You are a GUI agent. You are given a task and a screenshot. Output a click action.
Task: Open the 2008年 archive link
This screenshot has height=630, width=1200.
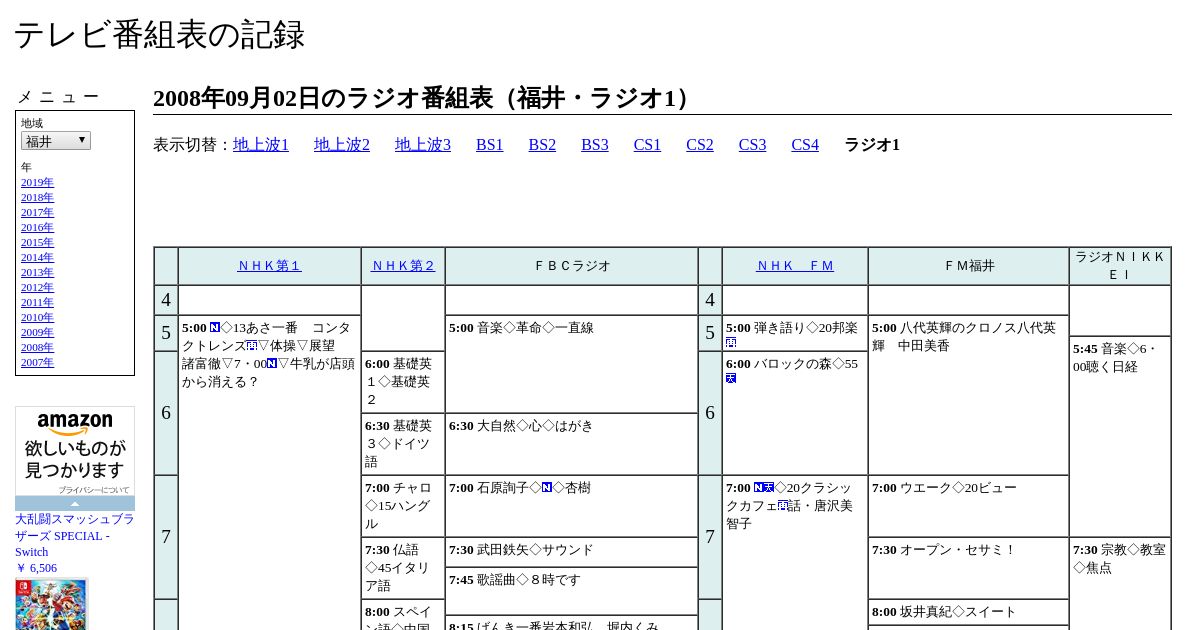37,348
